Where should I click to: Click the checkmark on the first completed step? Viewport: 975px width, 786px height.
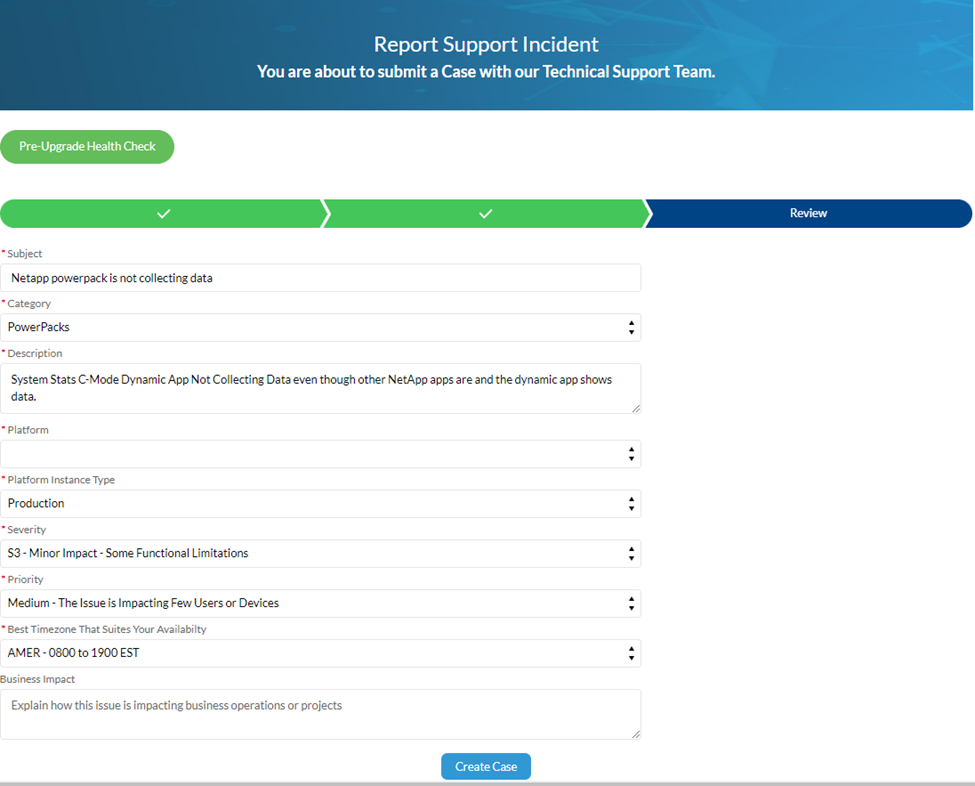pos(163,213)
